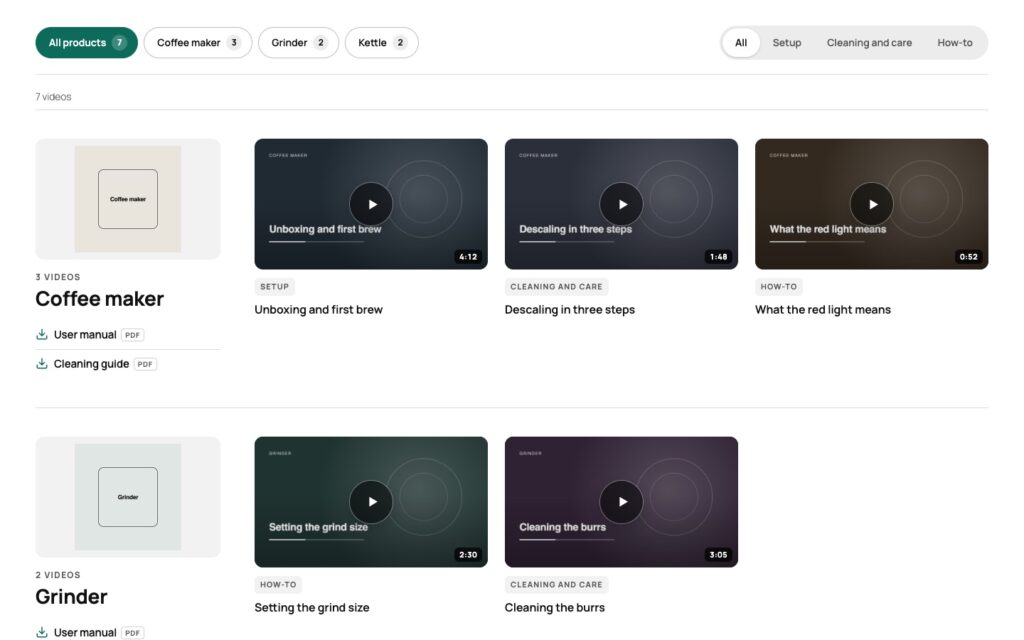Click the 1:48 duration badge
Screen dimensions: 1024x640
click(x=718, y=257)
